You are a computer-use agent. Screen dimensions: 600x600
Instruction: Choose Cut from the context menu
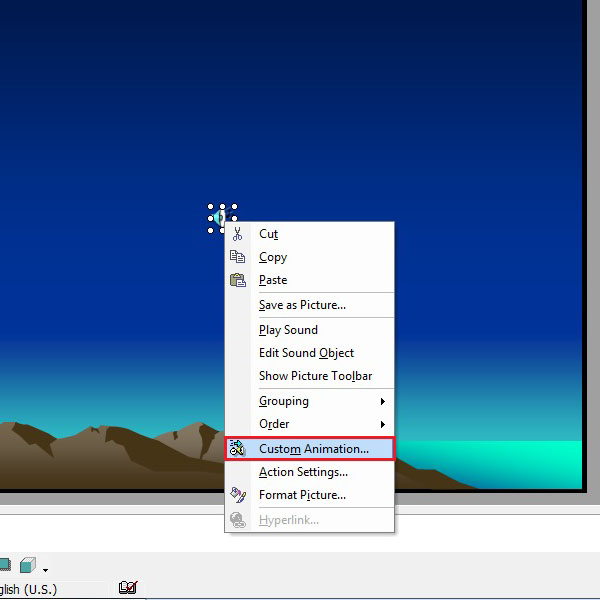(x=309, y=234)
